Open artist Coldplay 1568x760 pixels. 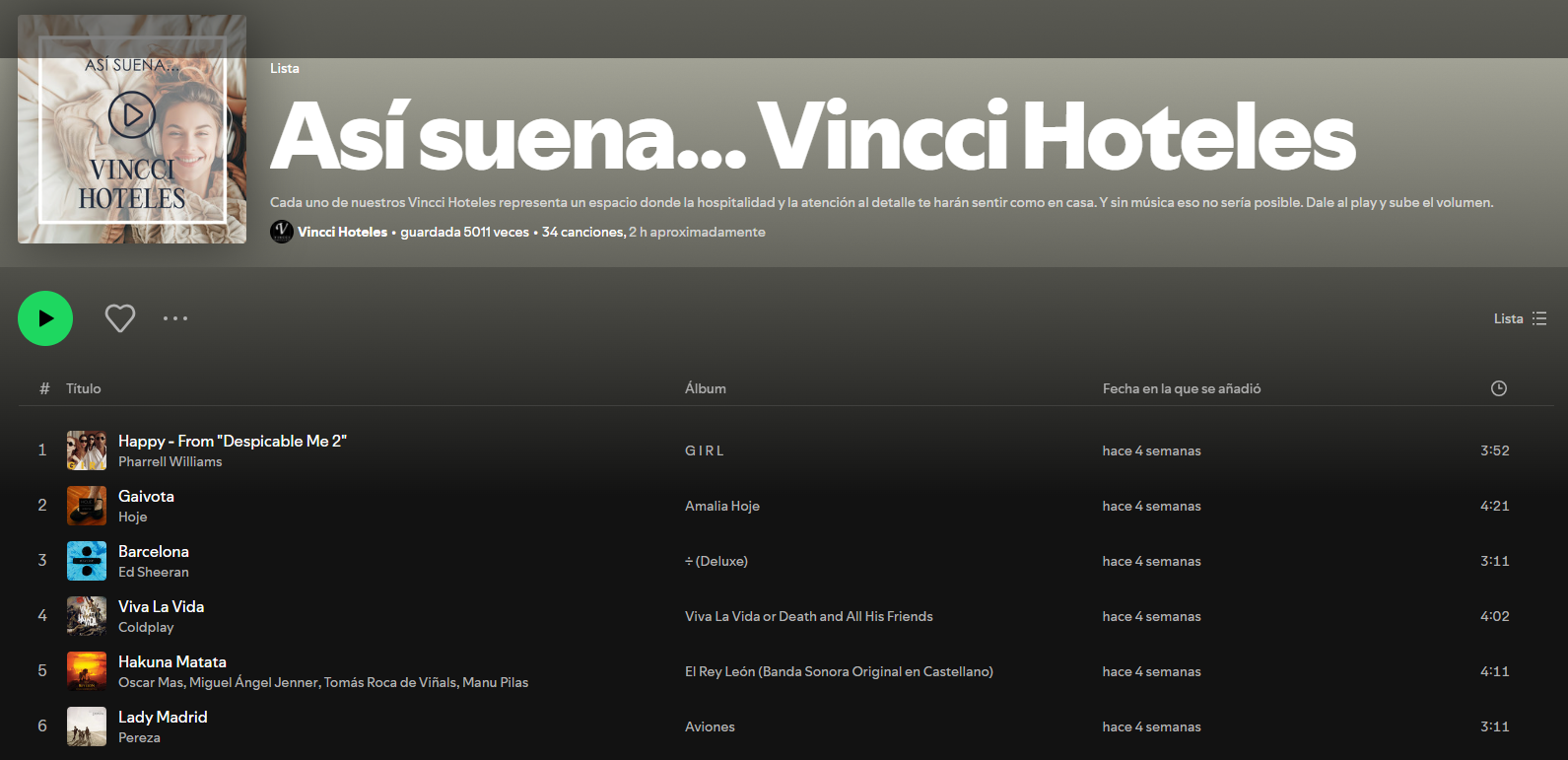[146, 627]
